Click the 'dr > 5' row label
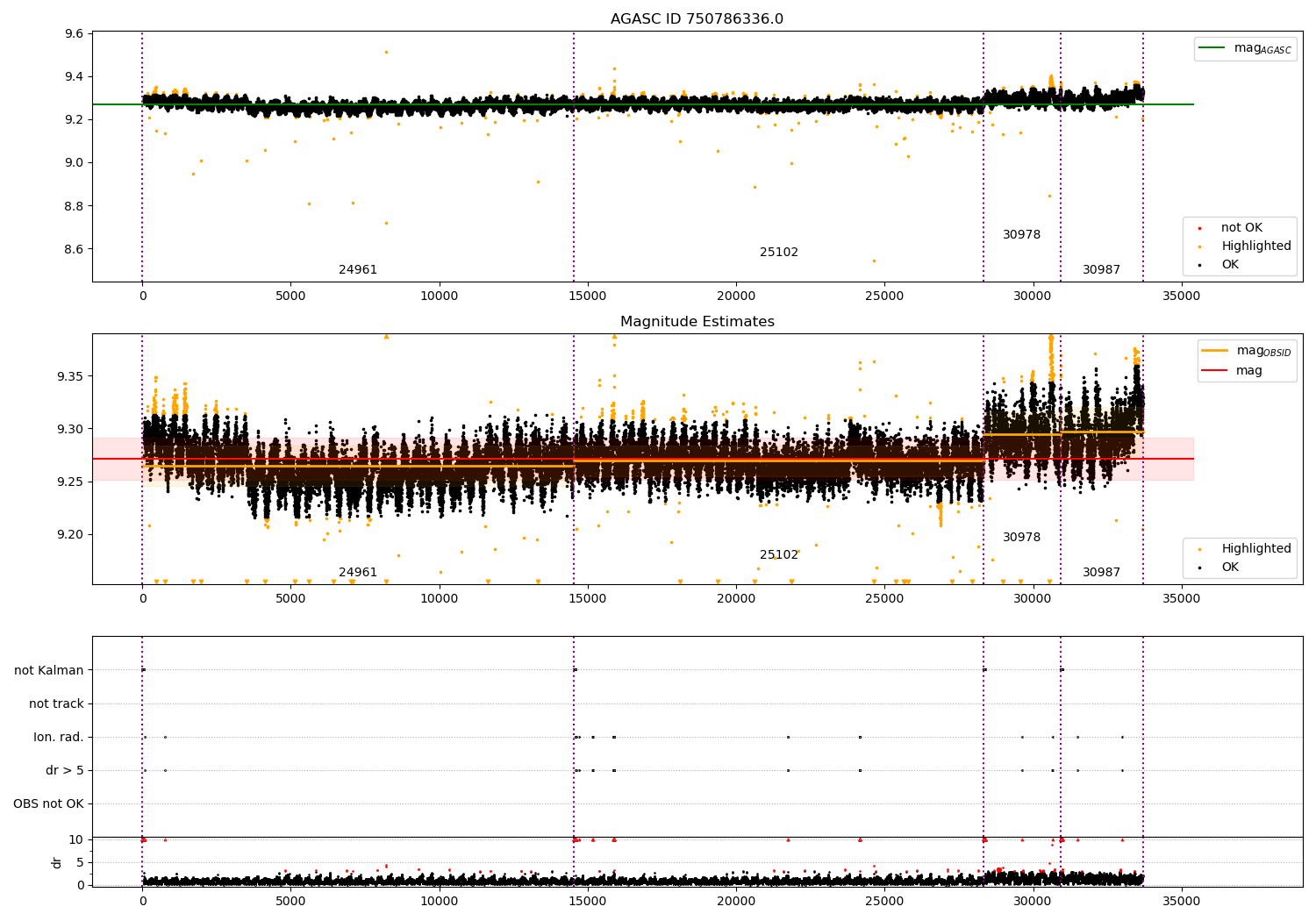Screen dimensions: 1316x921 pyautogui.click(x=65, y=771)
